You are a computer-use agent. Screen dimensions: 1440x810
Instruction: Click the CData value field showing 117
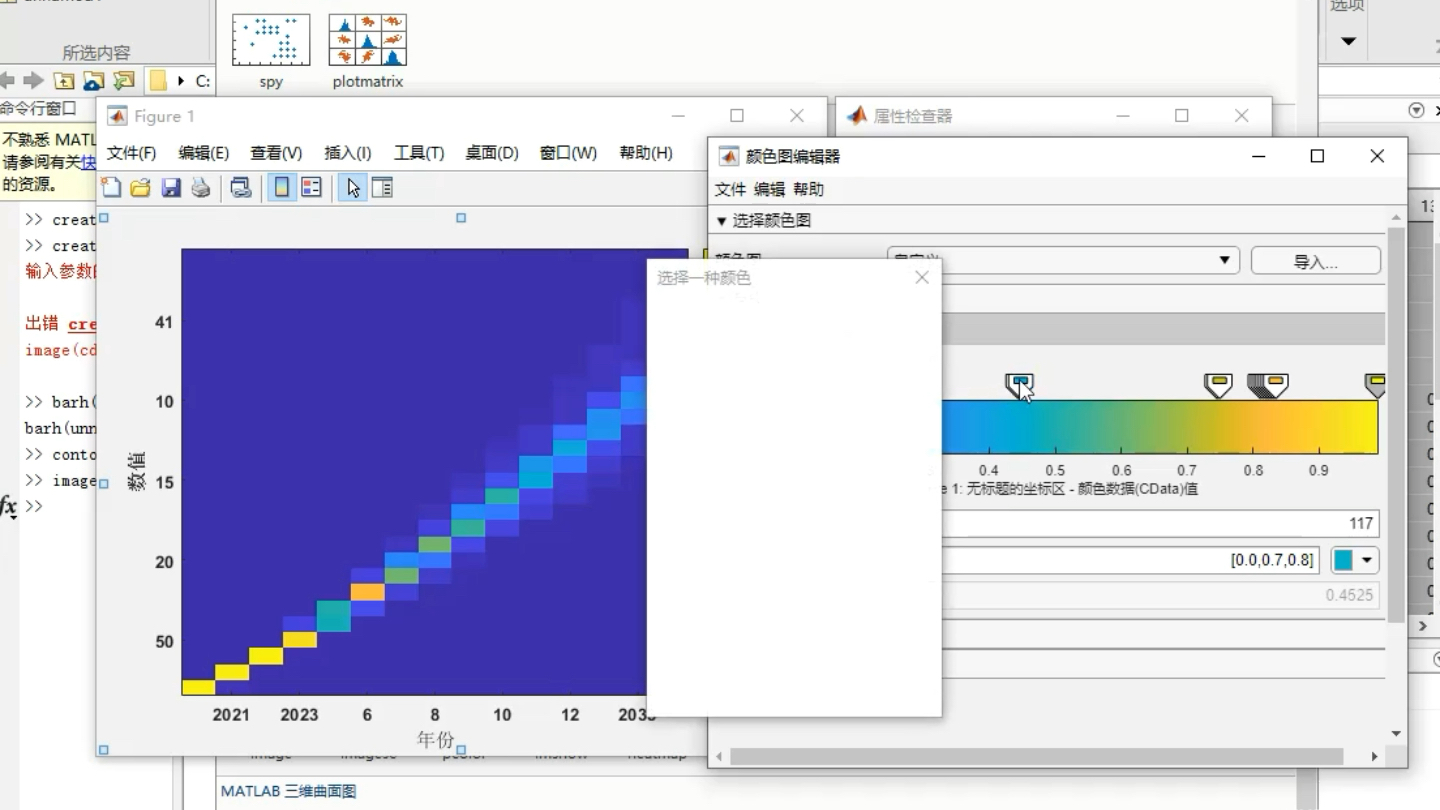point(1300,523)
